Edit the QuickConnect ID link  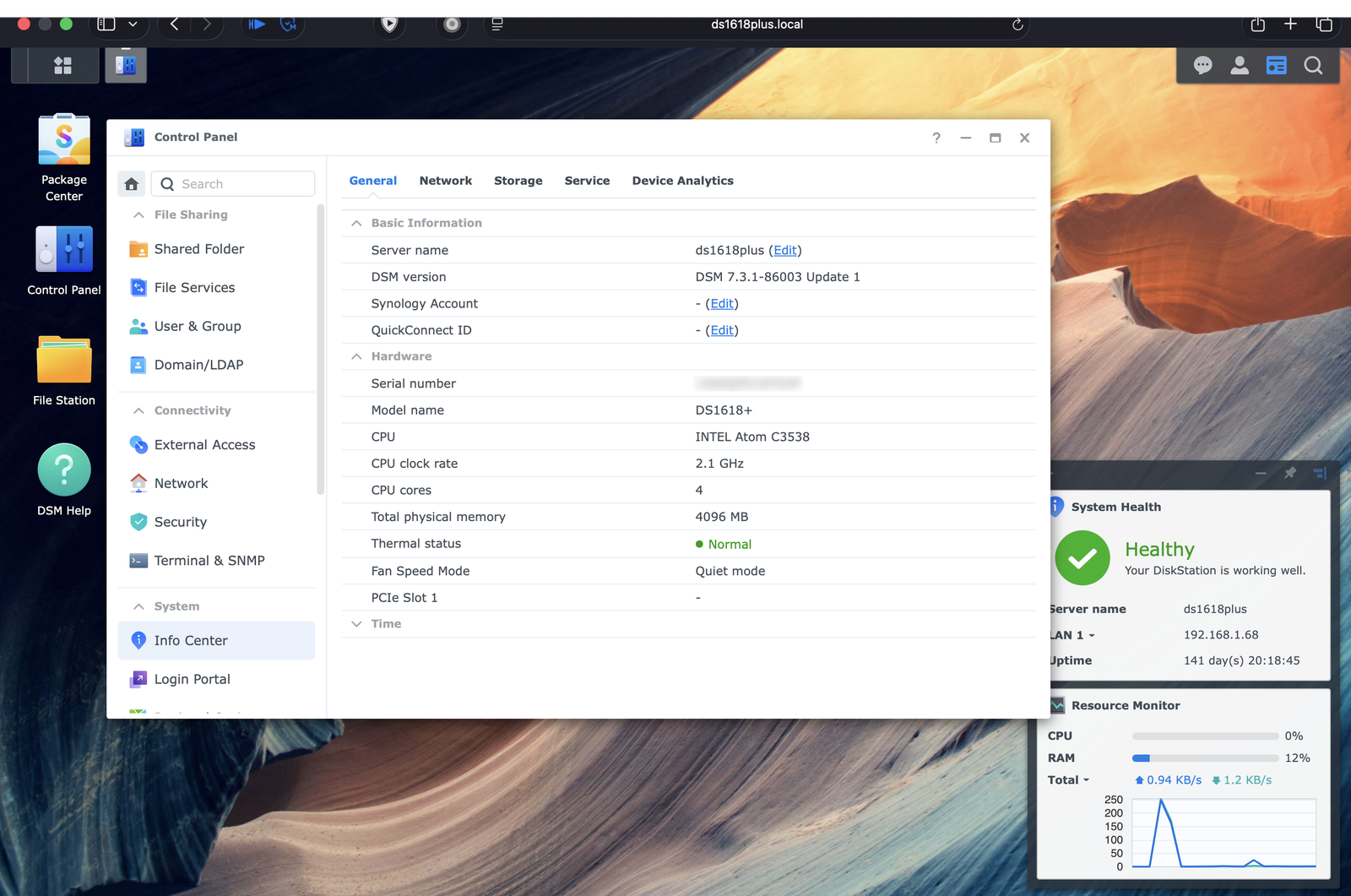tap(722, 330)
